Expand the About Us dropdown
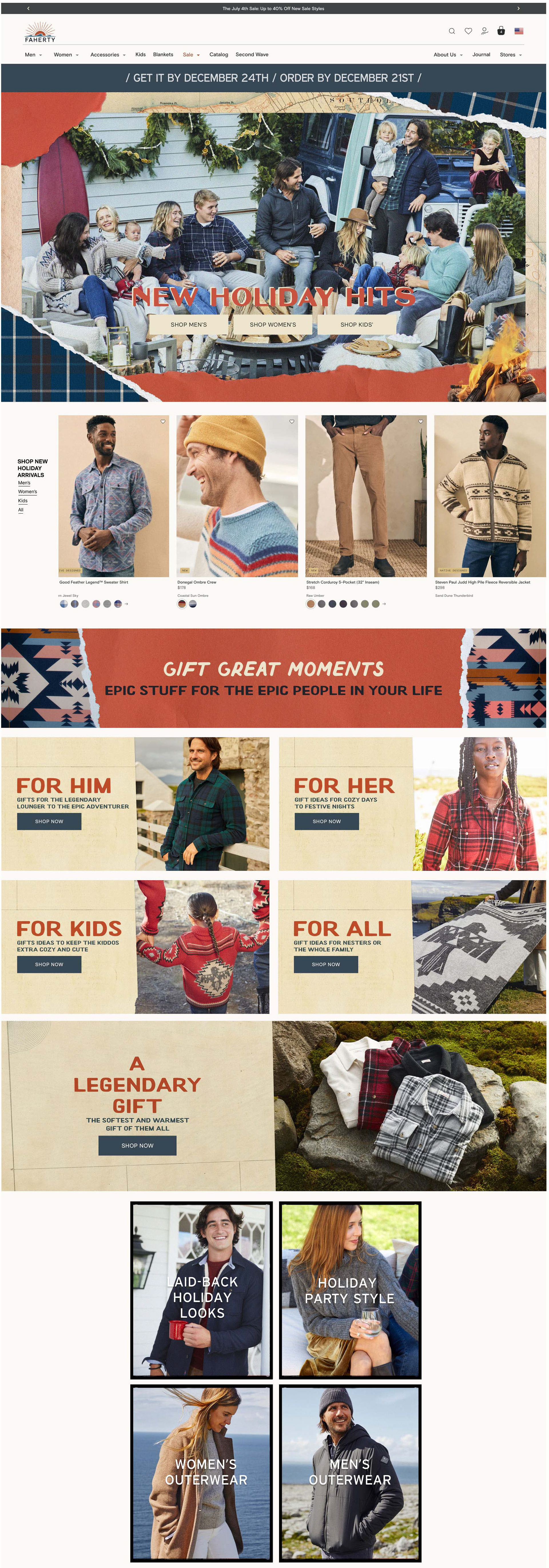Viewport: 549px width, 1568px height. pyautogui.click(x=448, y=55)
